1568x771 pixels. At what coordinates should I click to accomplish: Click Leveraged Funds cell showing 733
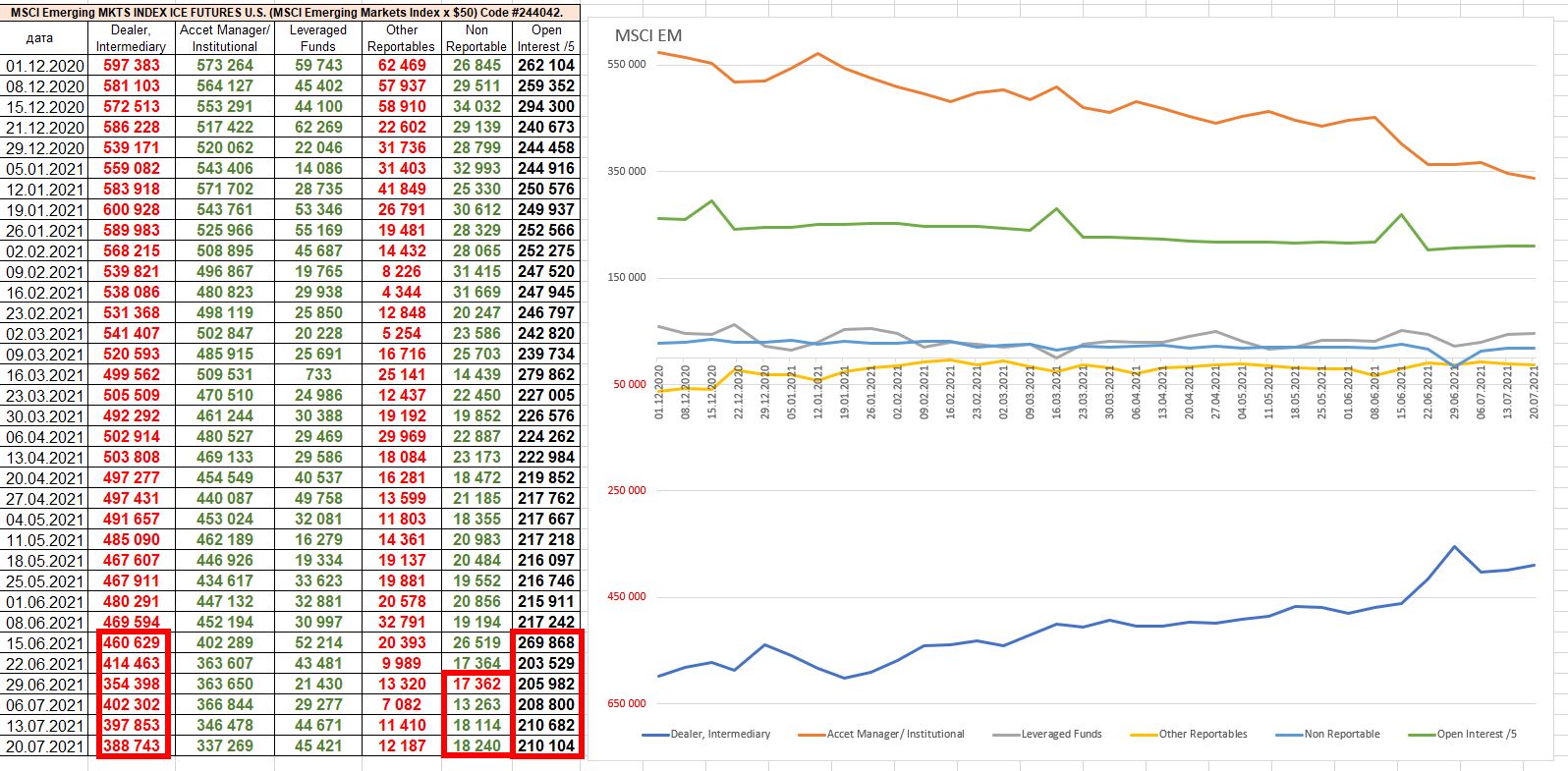(317, 374)
